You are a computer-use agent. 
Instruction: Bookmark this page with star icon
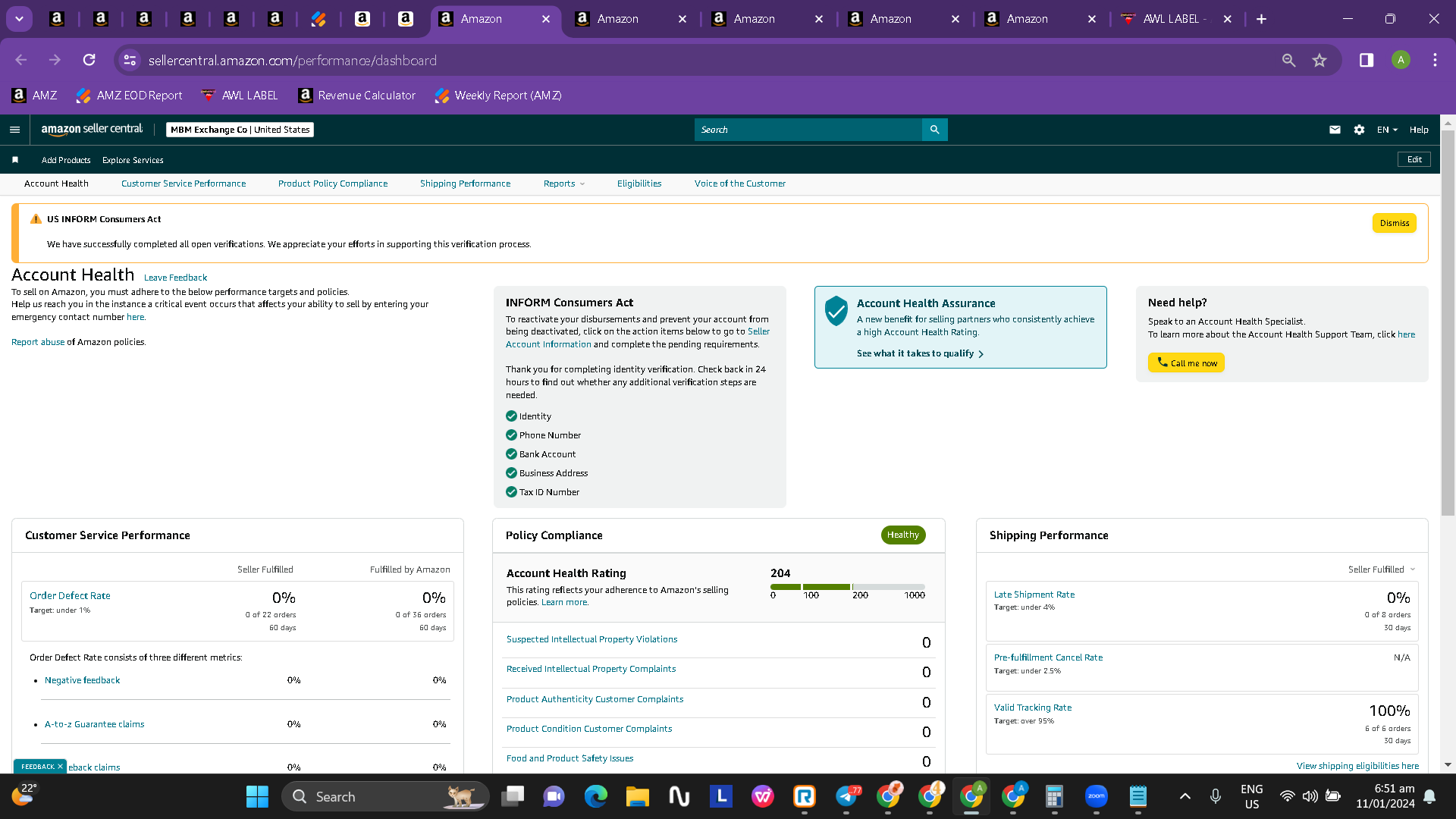[1319, 60]
